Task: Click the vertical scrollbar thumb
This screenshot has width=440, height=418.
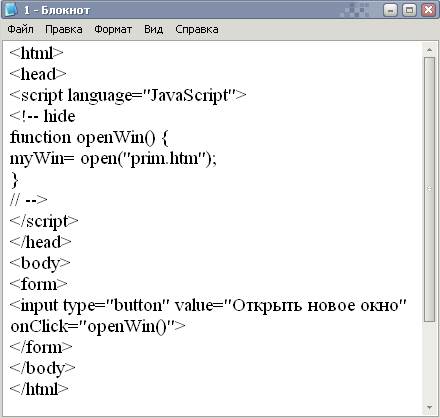Action: click(x=429, y=189)
